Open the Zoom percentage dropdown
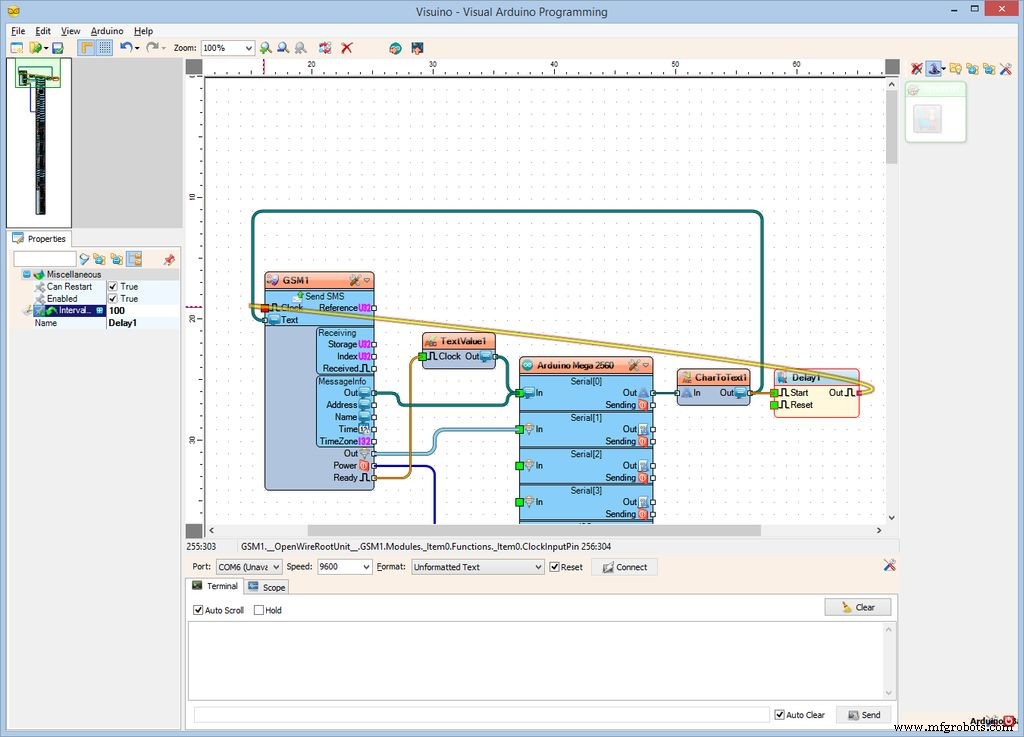Screen dimensions: 1024x737 pos(248,48)
